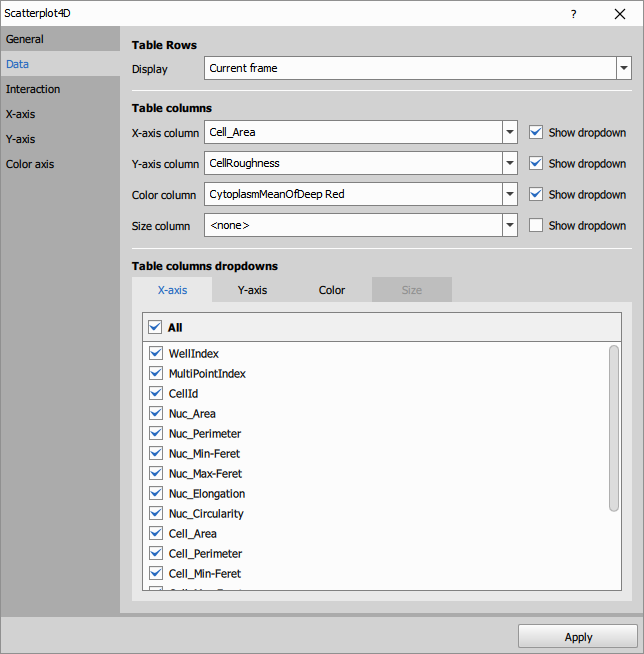Viewport: 644px width, 654px height.
Task: Click the disabled Size dropdowns tab
Action: coord(412,290)
